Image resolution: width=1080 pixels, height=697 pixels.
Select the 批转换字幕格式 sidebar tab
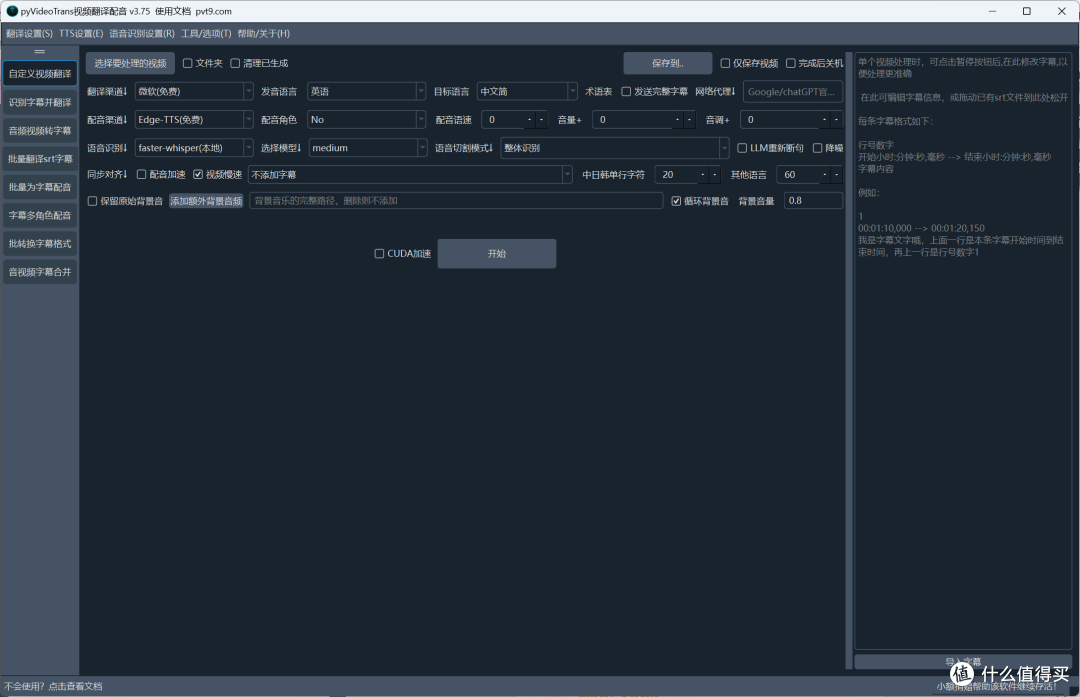(40, 243)
